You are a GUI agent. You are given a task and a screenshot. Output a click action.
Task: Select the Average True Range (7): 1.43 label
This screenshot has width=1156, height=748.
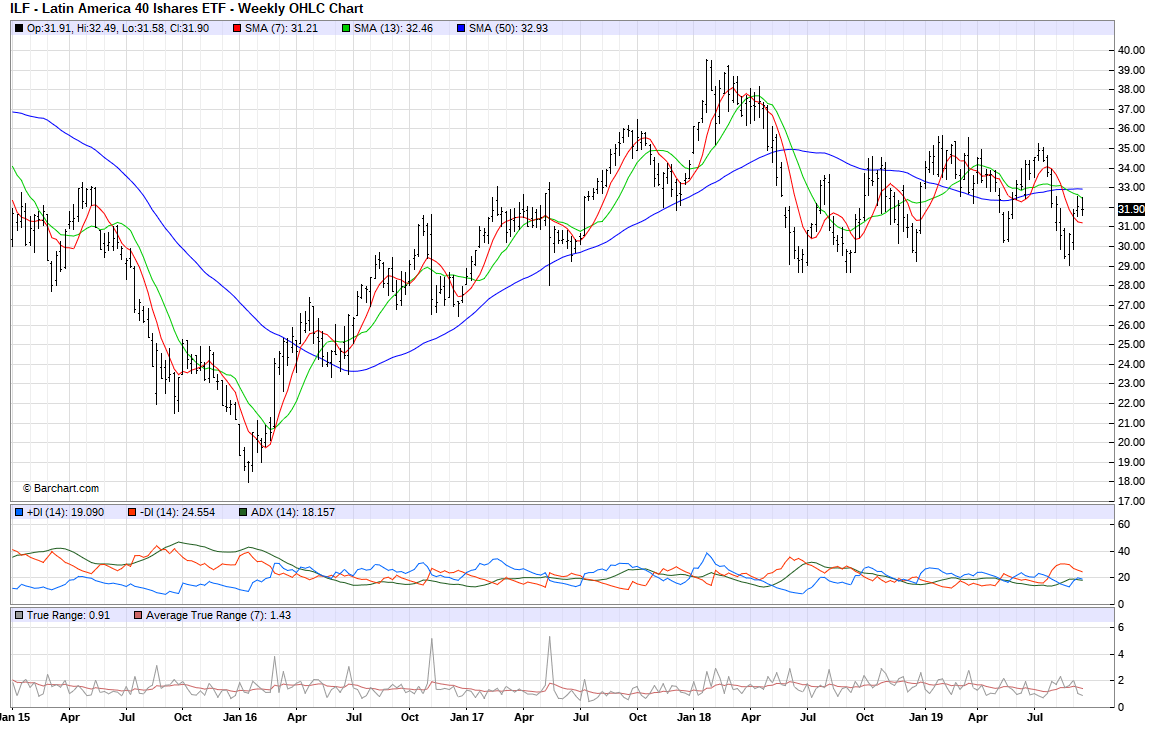point(218,615)
